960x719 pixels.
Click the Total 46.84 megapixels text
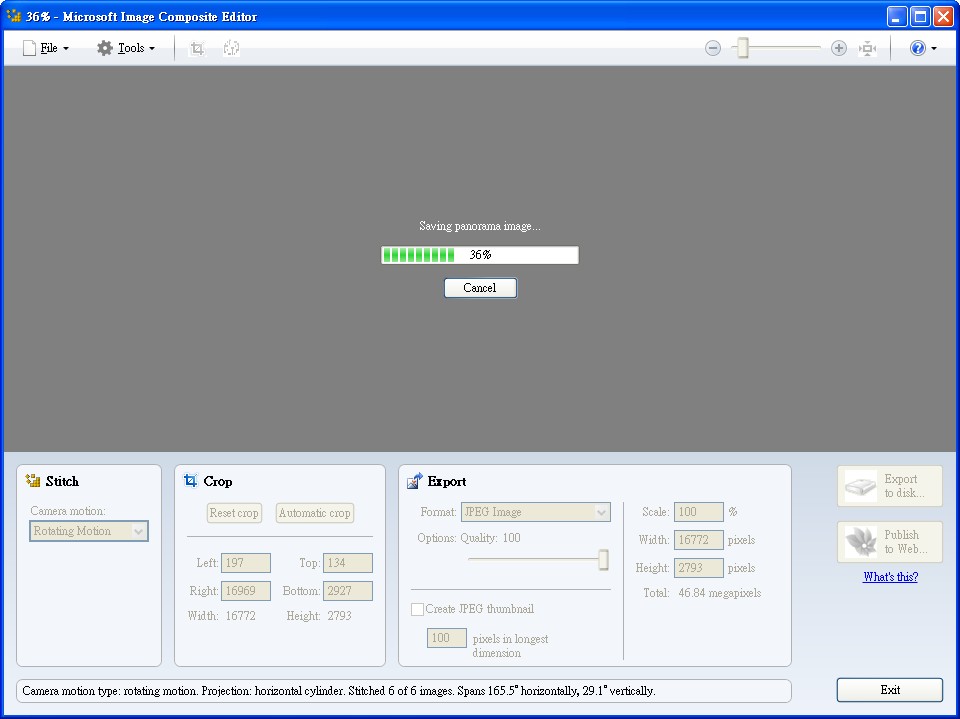pos(702,593)
